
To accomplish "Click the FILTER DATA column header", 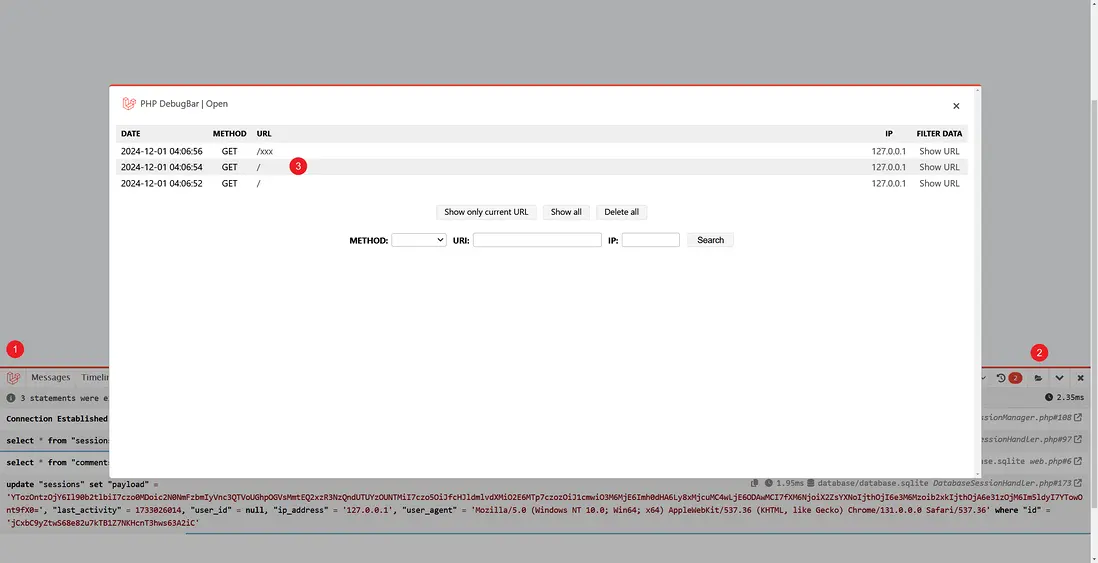I will click(939, 134).
